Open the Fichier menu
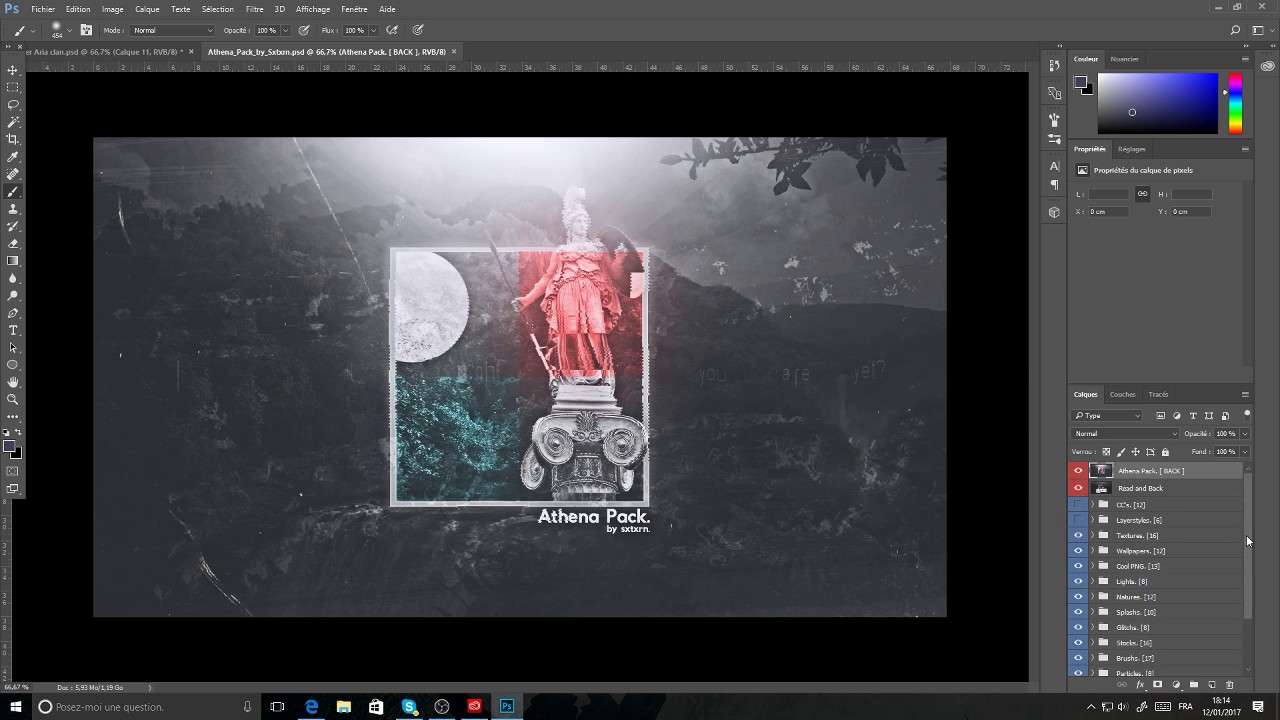1280x720 pixels. pyautogui.click(x=43, y=9)
